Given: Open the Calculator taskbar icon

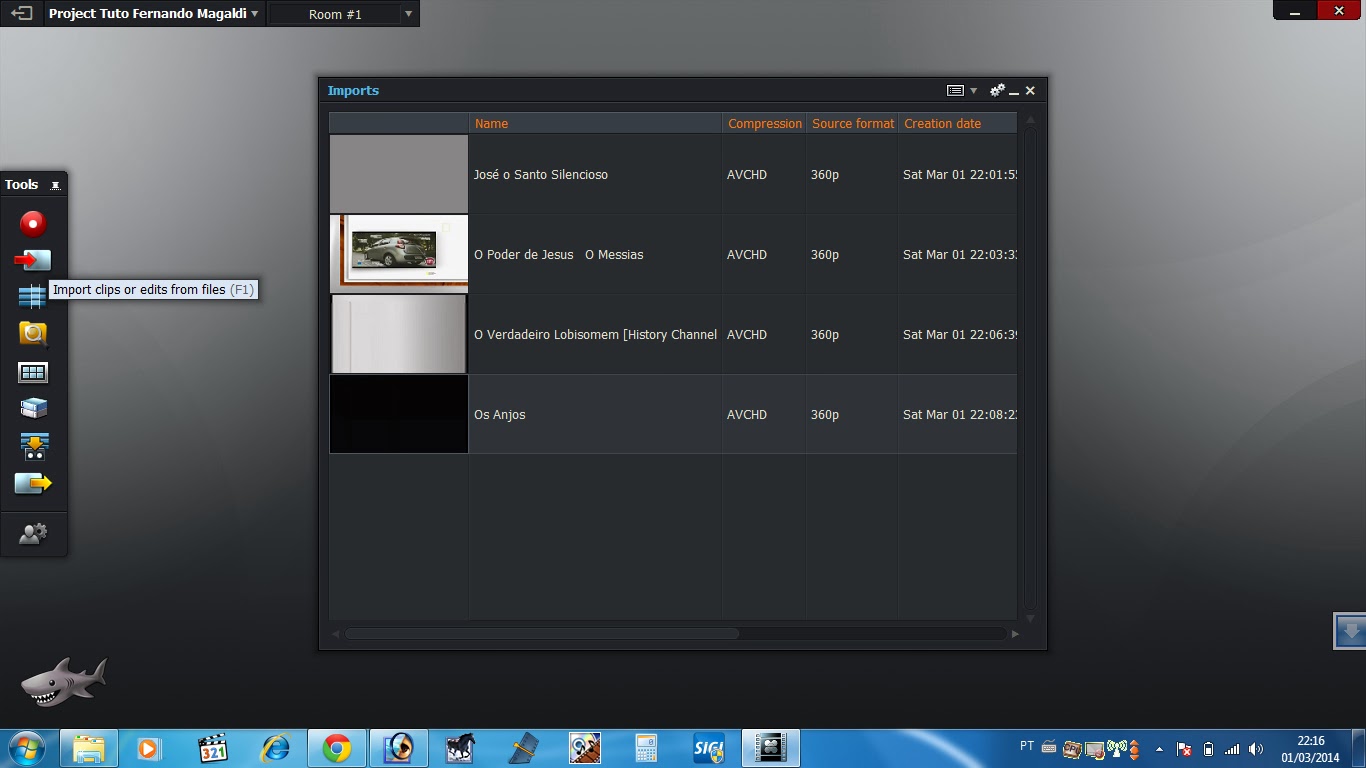Looking at the screenshot, I should tap(647, 748).
